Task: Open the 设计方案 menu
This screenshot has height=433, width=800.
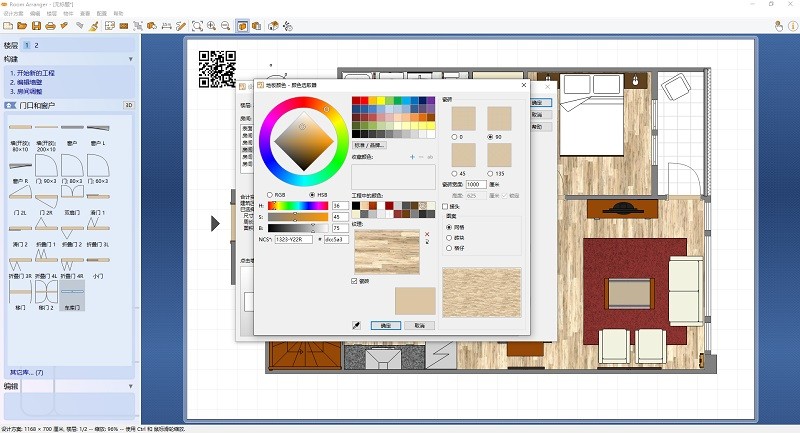Action: coord(14,13)
